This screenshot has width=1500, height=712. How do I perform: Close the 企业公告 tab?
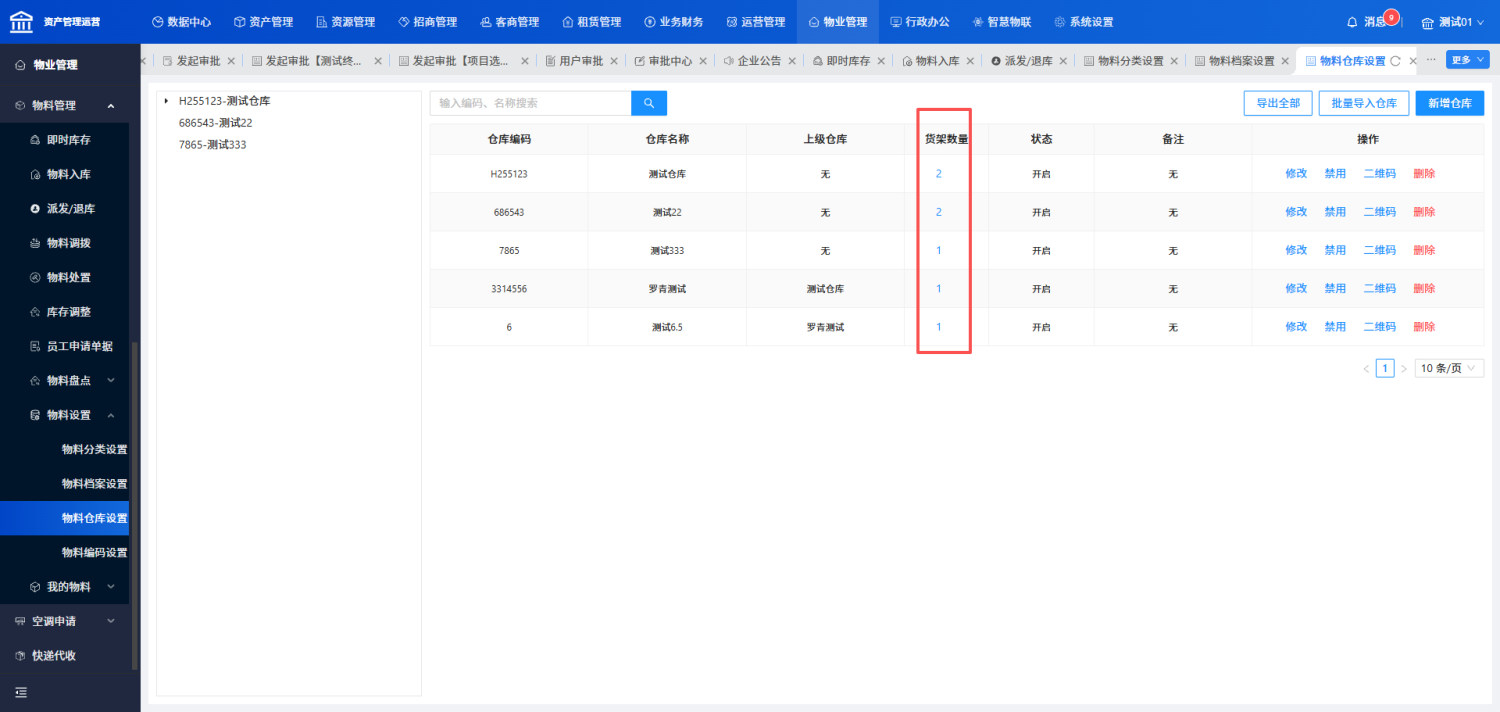pos(792,61)
